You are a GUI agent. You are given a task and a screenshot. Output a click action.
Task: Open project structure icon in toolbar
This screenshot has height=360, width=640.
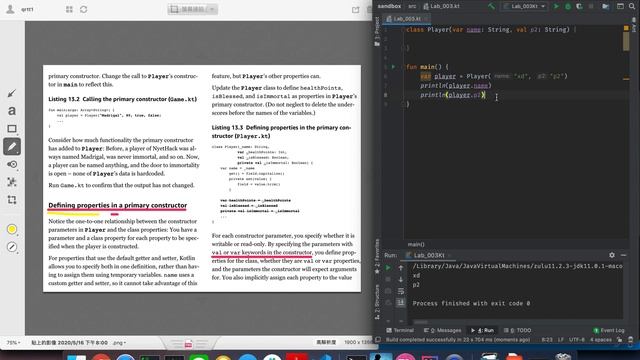point(606,6)
